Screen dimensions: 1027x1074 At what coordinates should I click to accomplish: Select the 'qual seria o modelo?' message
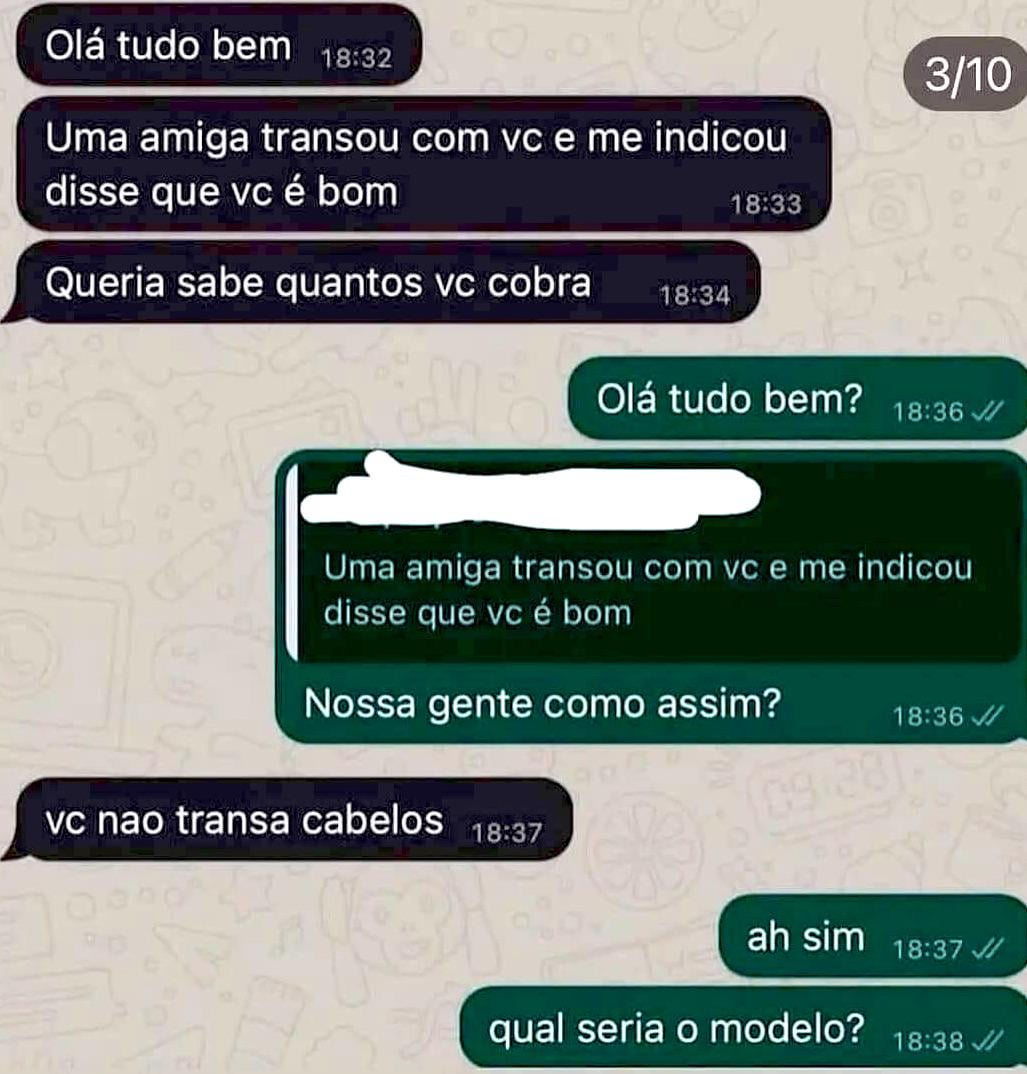click(743, 1028)
